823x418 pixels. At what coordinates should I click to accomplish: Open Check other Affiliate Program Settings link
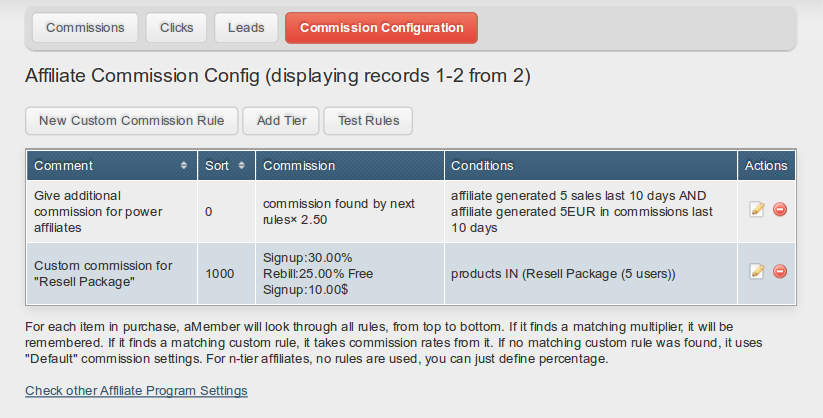(x=136, y=390)
